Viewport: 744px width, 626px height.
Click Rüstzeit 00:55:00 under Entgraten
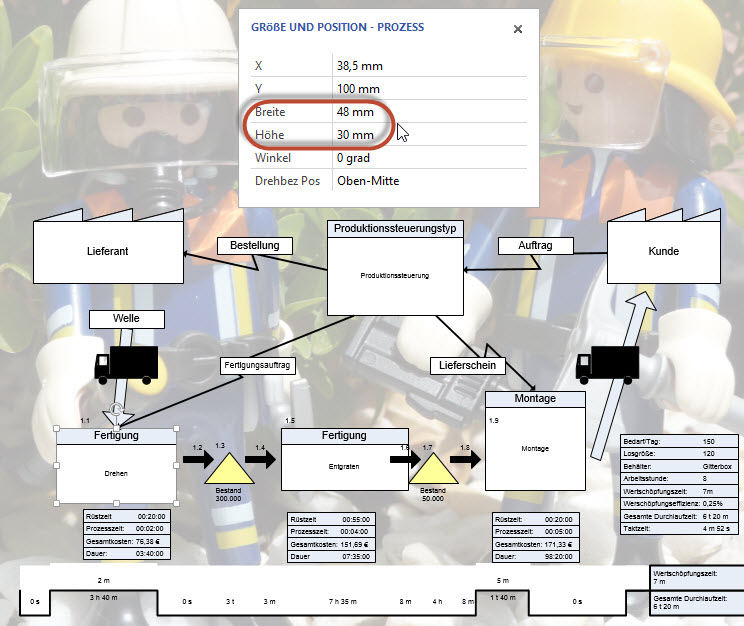coord(331,520)
